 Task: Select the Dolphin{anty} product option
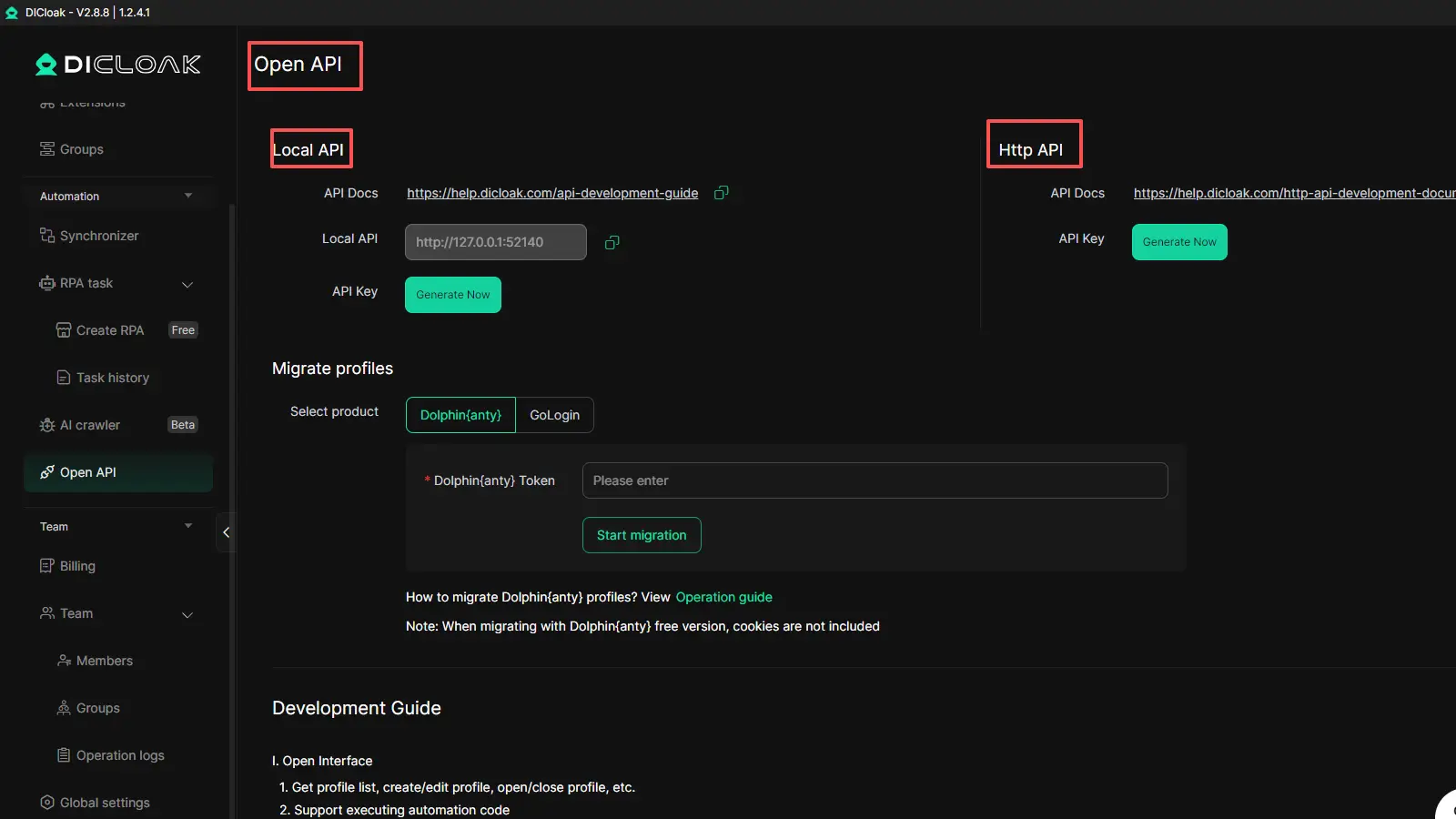[x=460, y=415]
